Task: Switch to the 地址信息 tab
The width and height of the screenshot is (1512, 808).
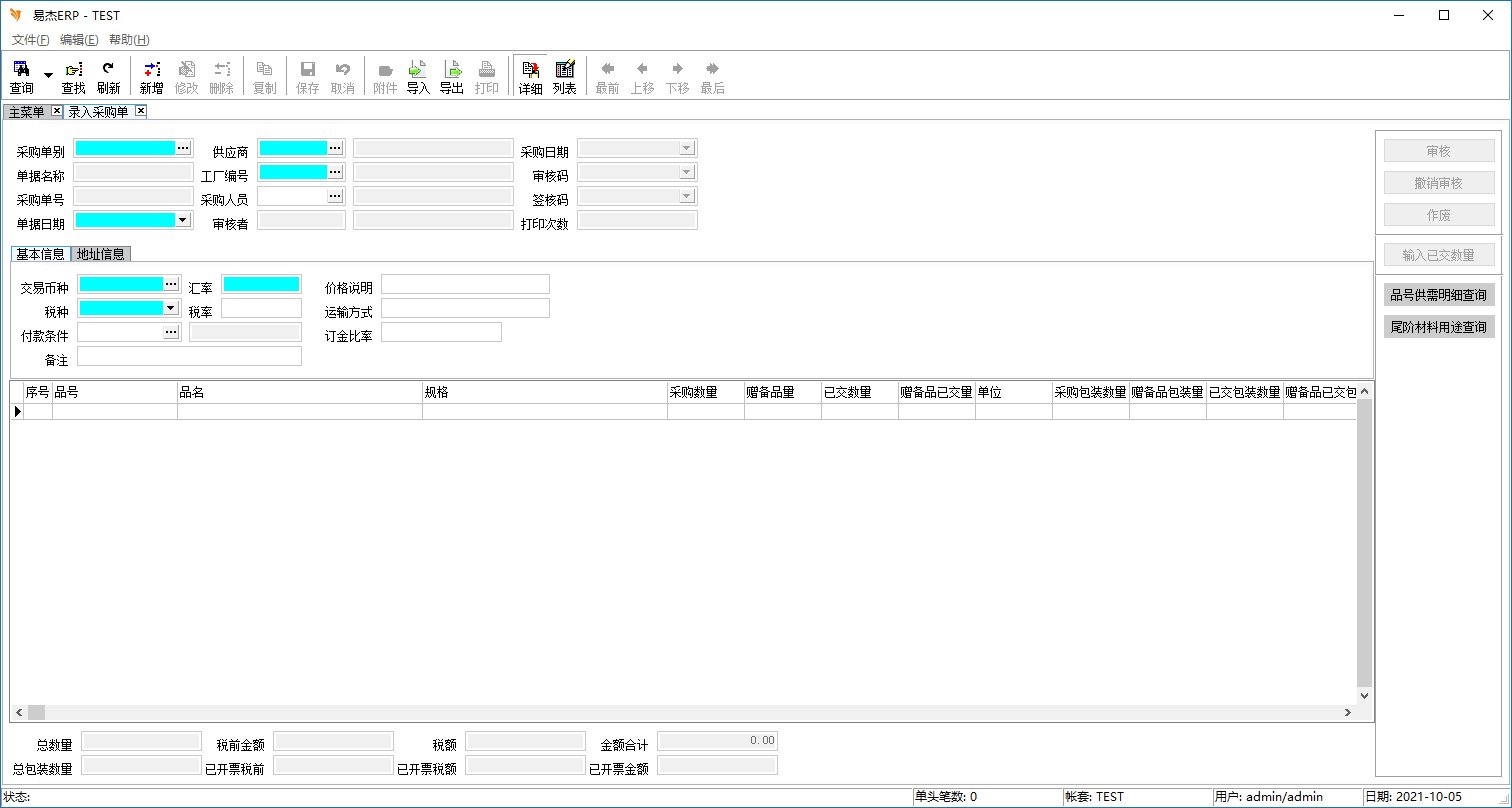Action: tap(101, 254)
